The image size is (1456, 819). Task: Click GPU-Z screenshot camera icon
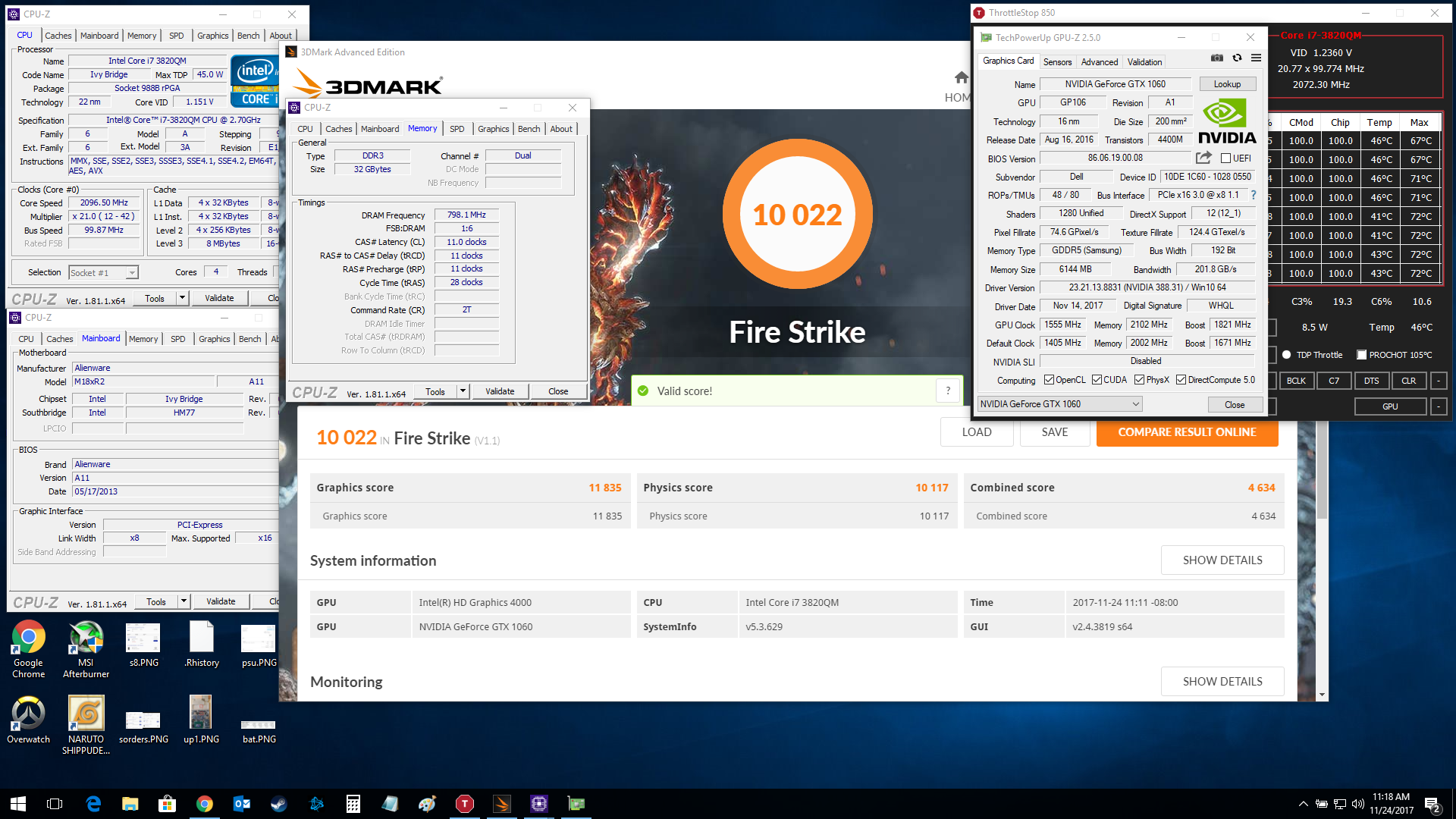[x=1216, y=58]
